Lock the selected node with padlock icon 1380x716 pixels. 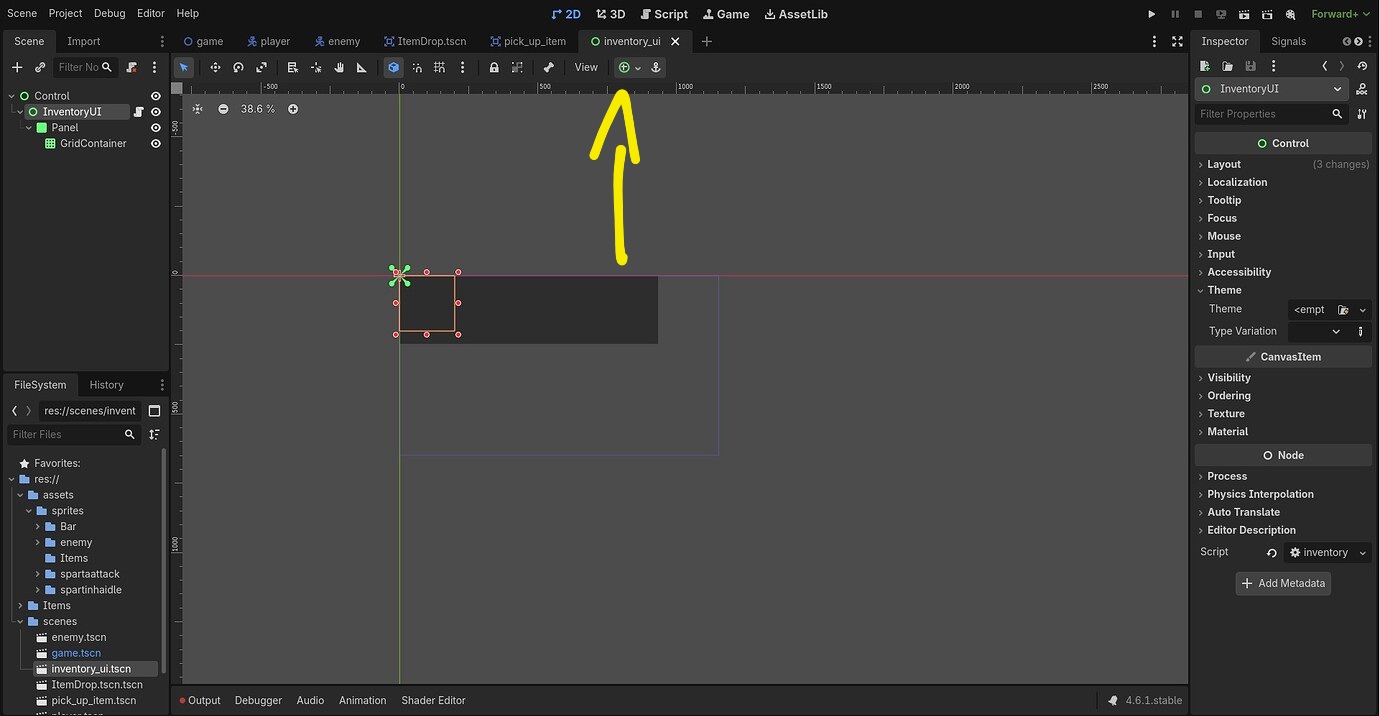(494, 67)
